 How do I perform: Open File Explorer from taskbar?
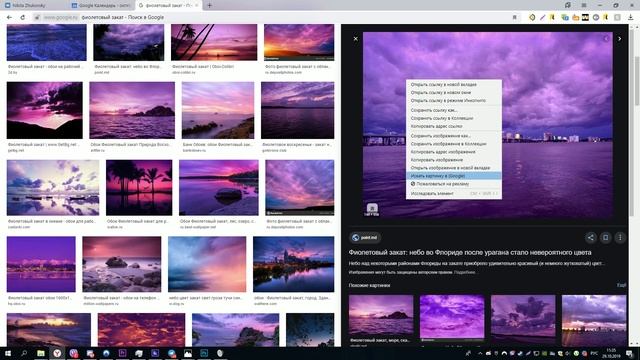point(40,353)
